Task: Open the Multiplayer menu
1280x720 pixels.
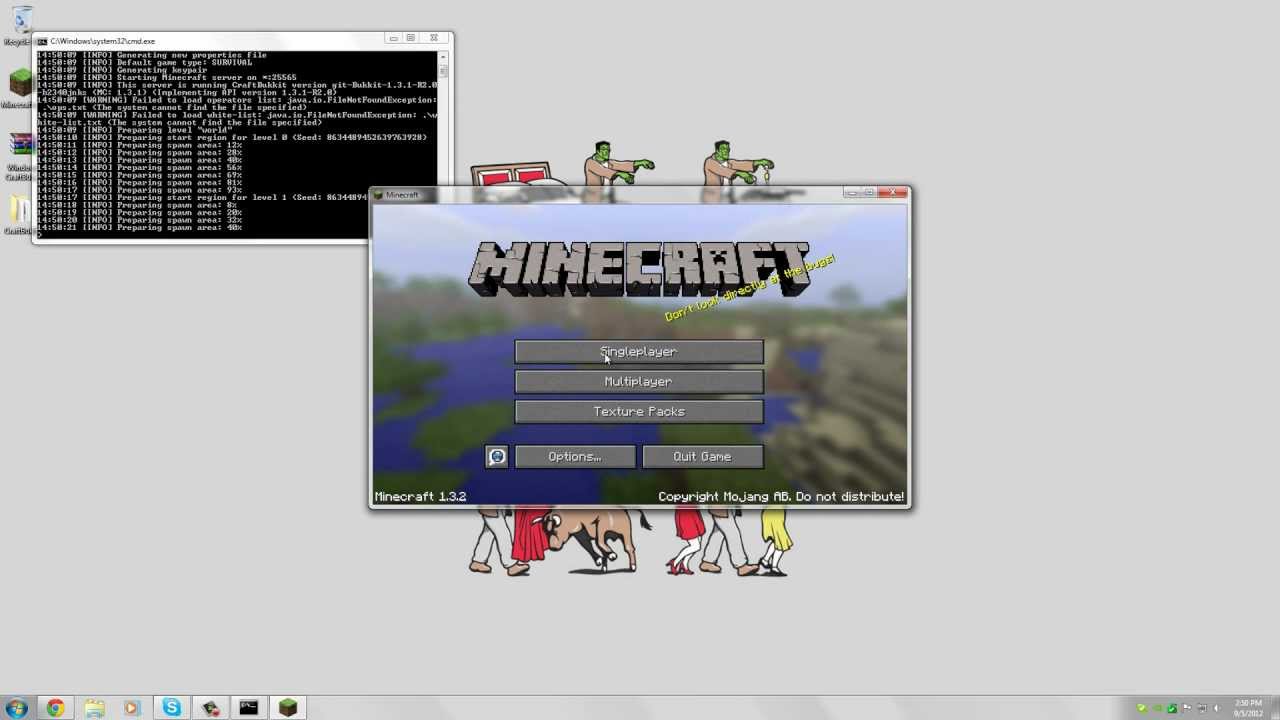Action: [639, 382]
